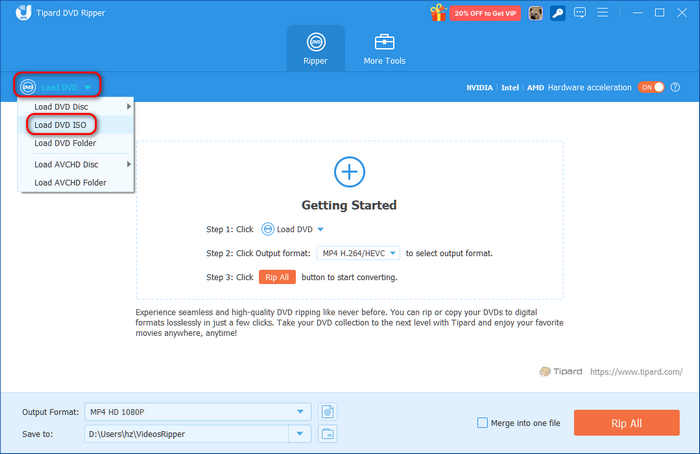Open MP4 H.264/HEVC format dropdown in Step 2
The width and height of the screenshot is (700, 454).
[358, 253]
